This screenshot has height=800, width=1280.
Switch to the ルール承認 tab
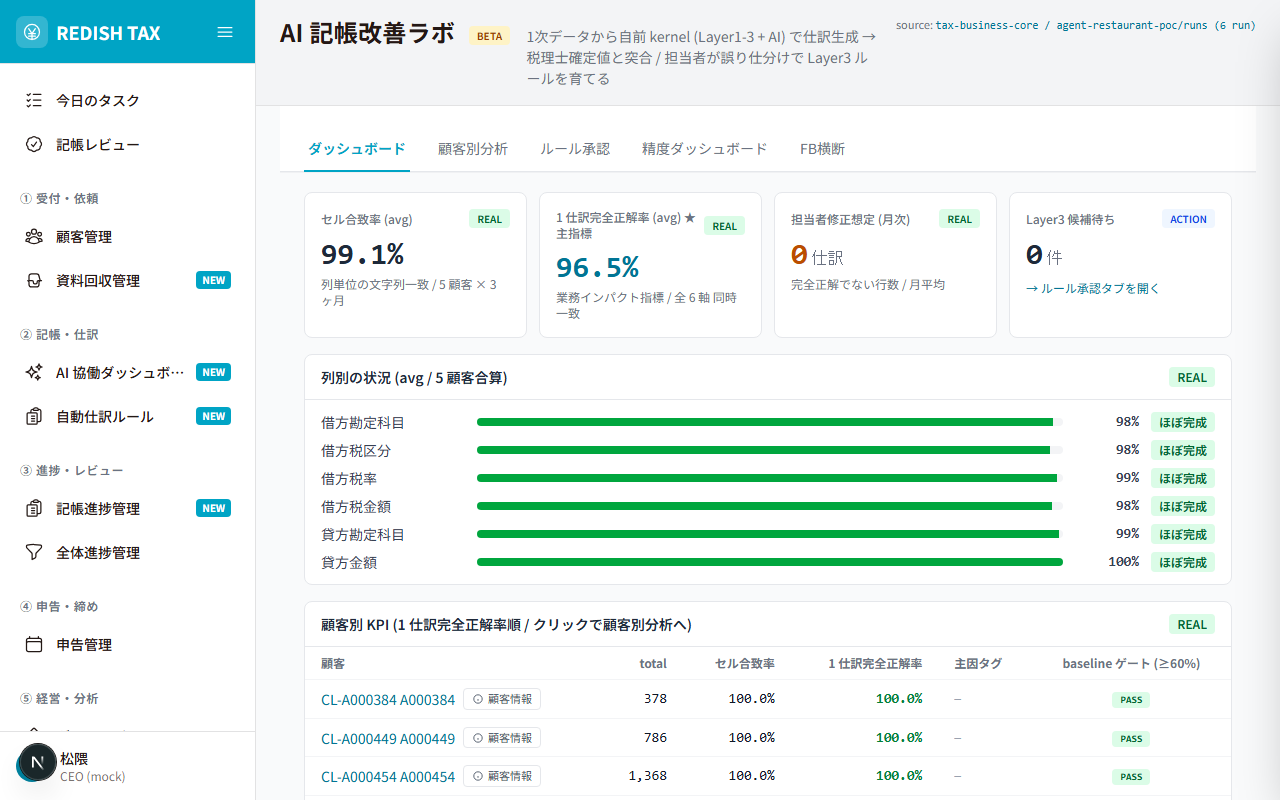pos(575,149)
